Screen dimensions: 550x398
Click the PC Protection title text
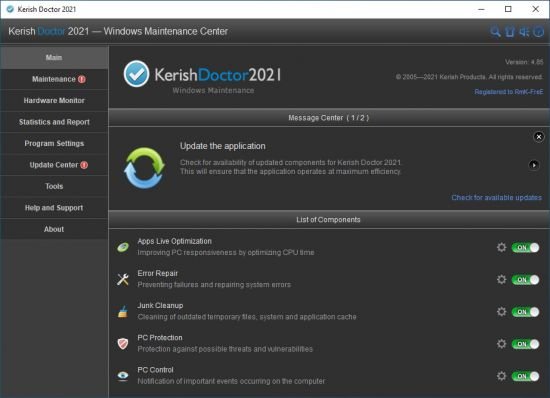160,338
